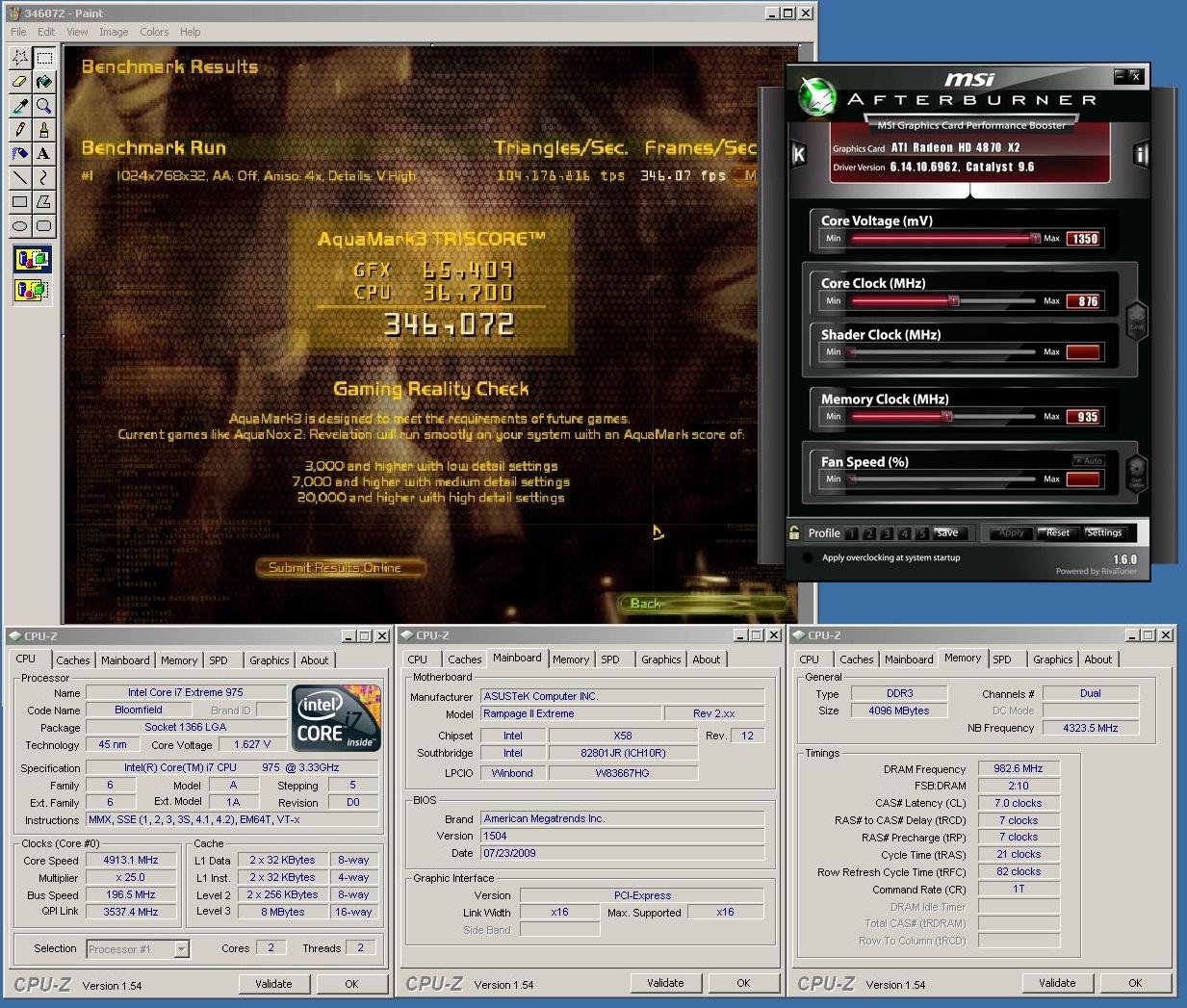Viewport: 1187px width, 1008px height.
Task: Select transparent selection mode option in Paint
Action: (32, 290)
